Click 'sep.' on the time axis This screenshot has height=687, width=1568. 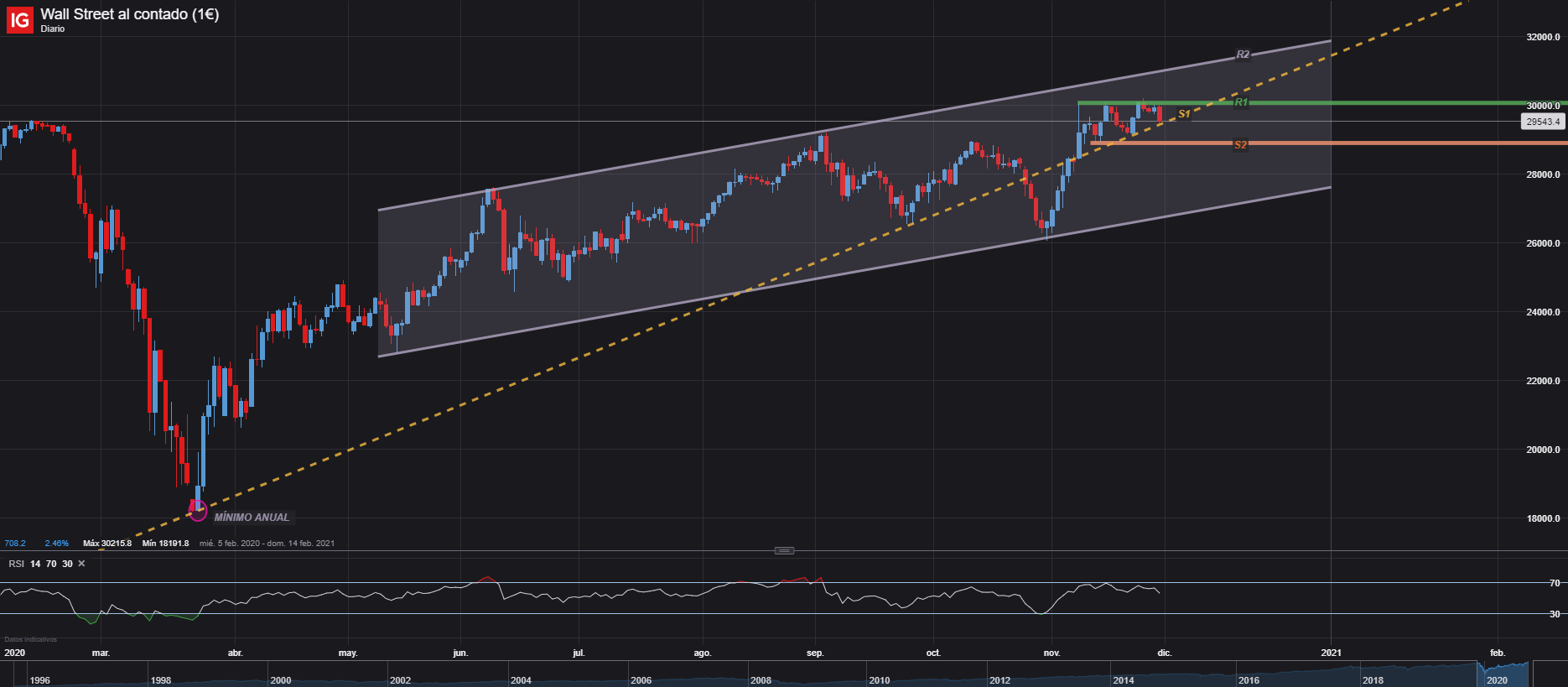pos(815,653)
